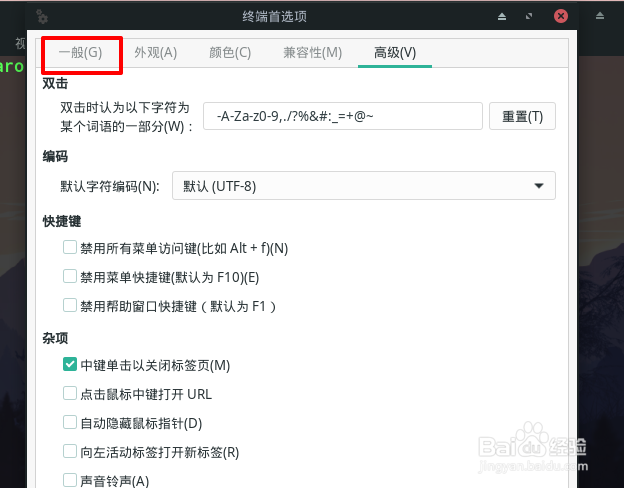Open the 默认字符编码 dropdown
Viewport: 624px width, 488px height.
pyautogui.click(x=364, y=186)
